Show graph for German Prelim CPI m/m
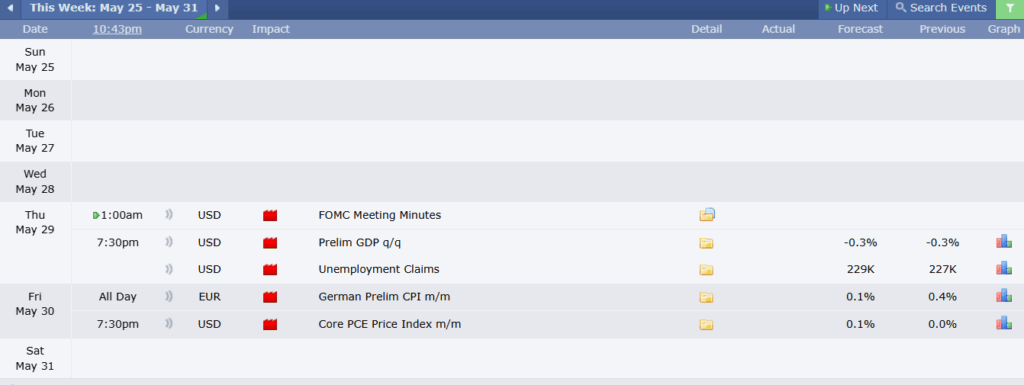 1004,296
